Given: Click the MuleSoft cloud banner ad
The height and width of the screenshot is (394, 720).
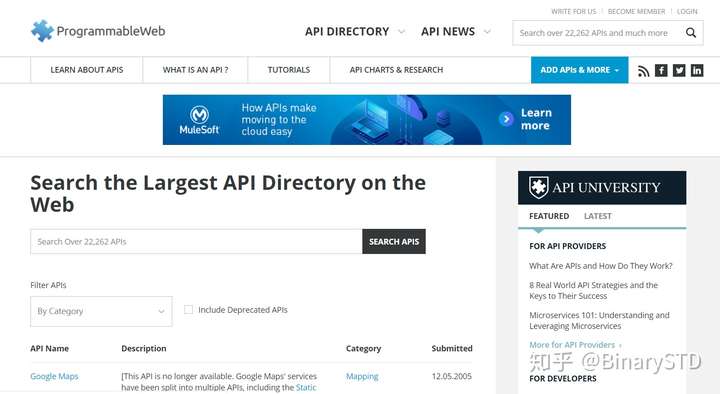Looking at the screenshot, I should [367, 120].
